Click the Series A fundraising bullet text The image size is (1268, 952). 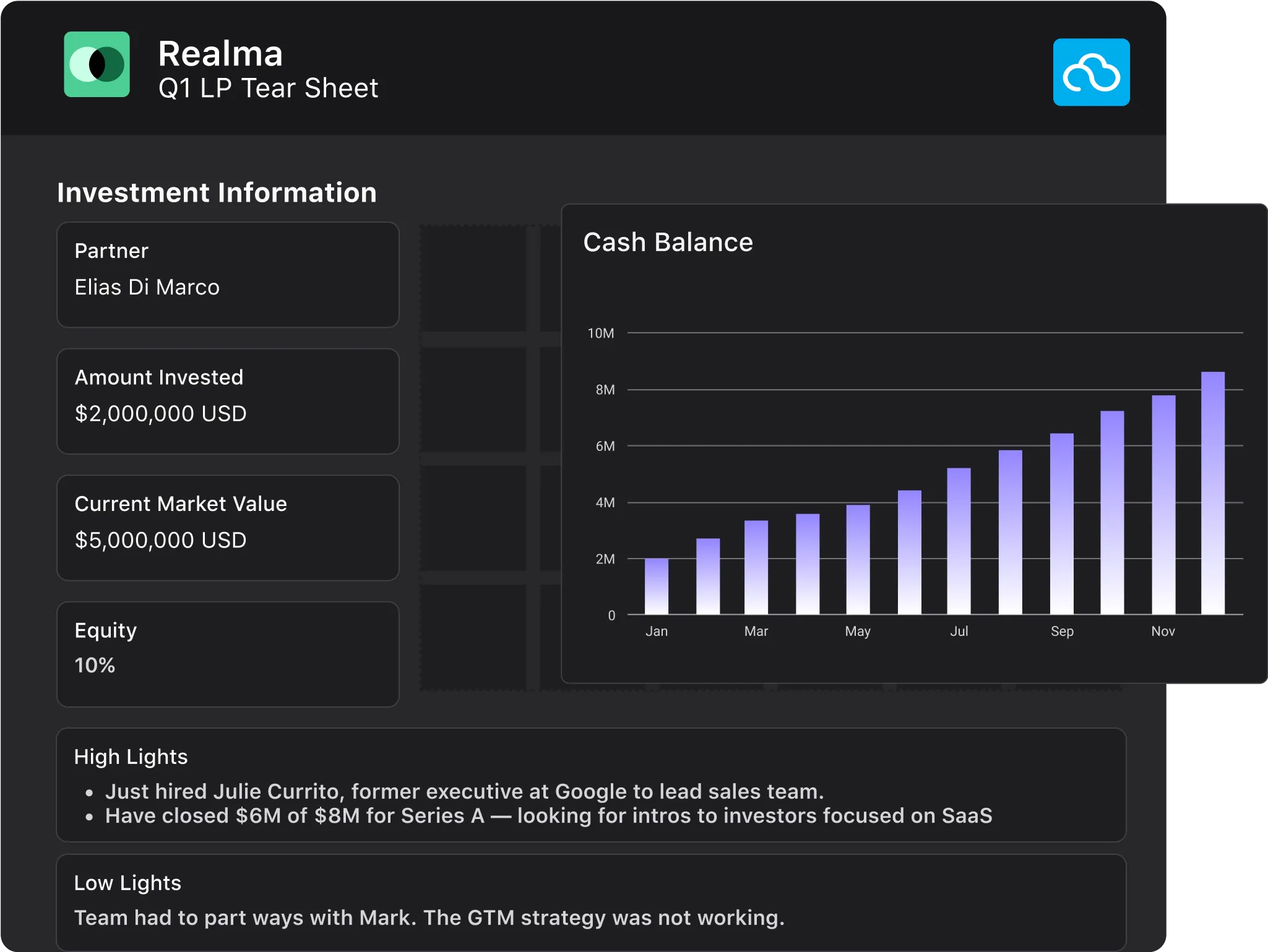[548, 815]
